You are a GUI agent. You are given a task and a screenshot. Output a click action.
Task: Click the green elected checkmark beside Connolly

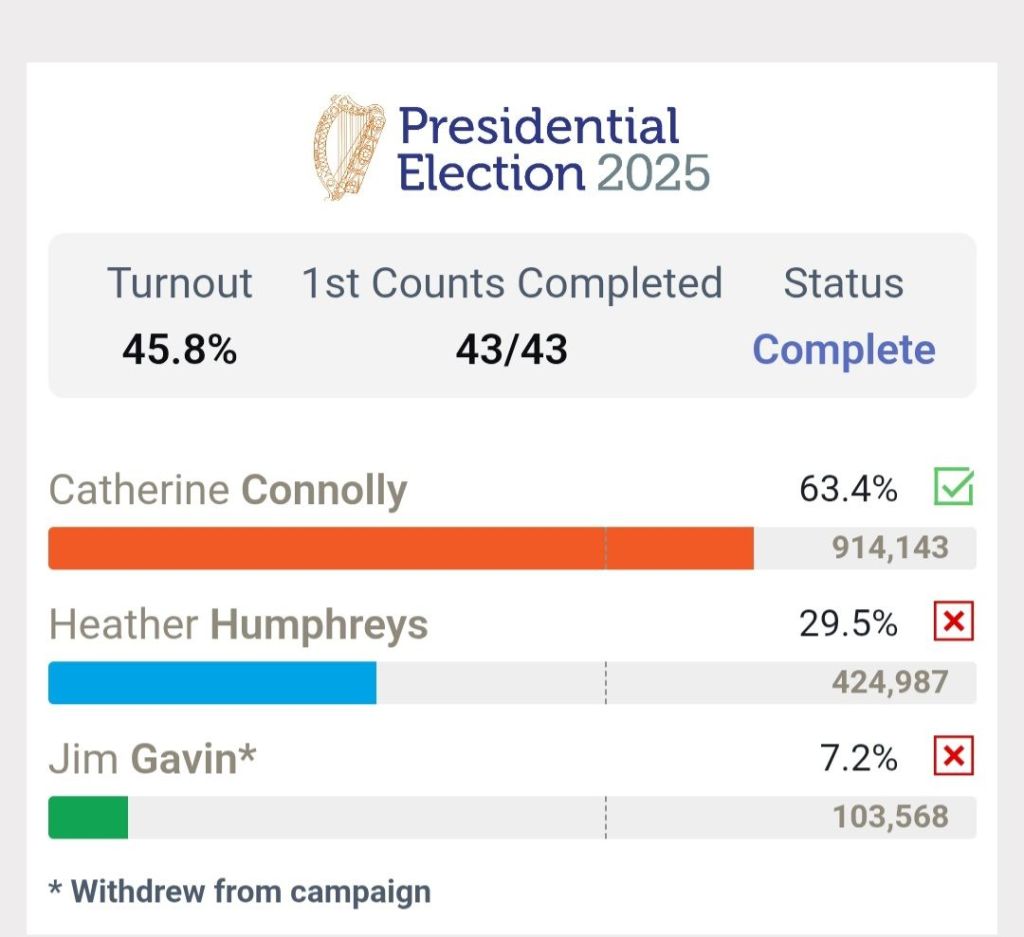[953, 488]
